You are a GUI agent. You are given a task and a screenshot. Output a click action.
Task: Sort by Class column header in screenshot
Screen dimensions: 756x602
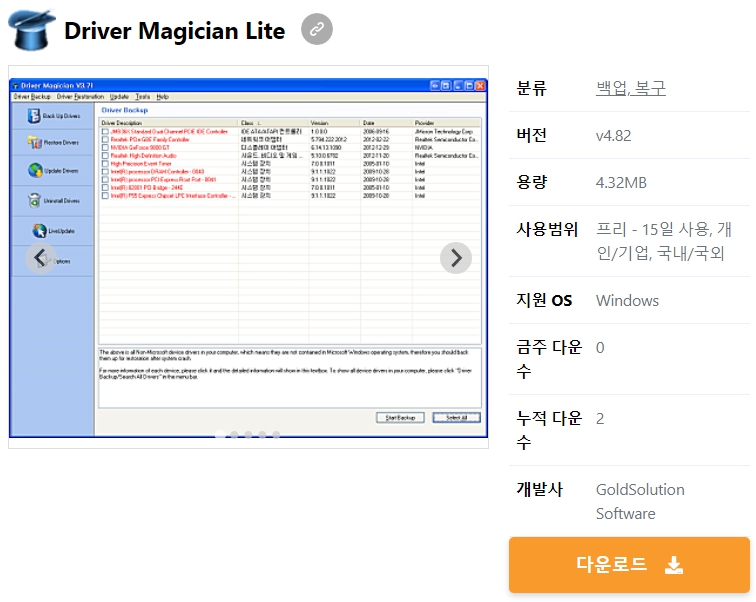[273, 123]
